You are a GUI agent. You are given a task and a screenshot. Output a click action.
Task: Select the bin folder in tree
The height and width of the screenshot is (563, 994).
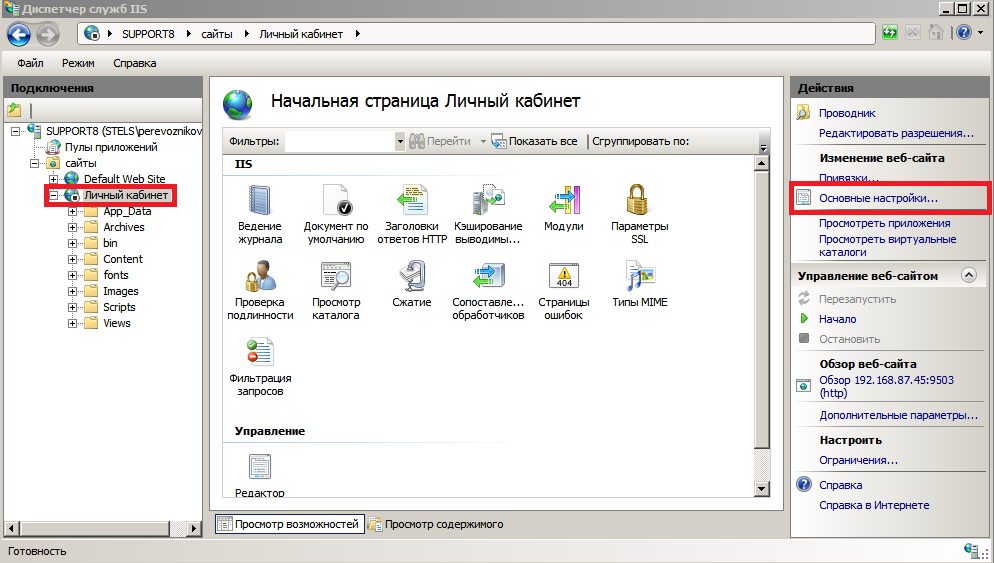(110, 243)
